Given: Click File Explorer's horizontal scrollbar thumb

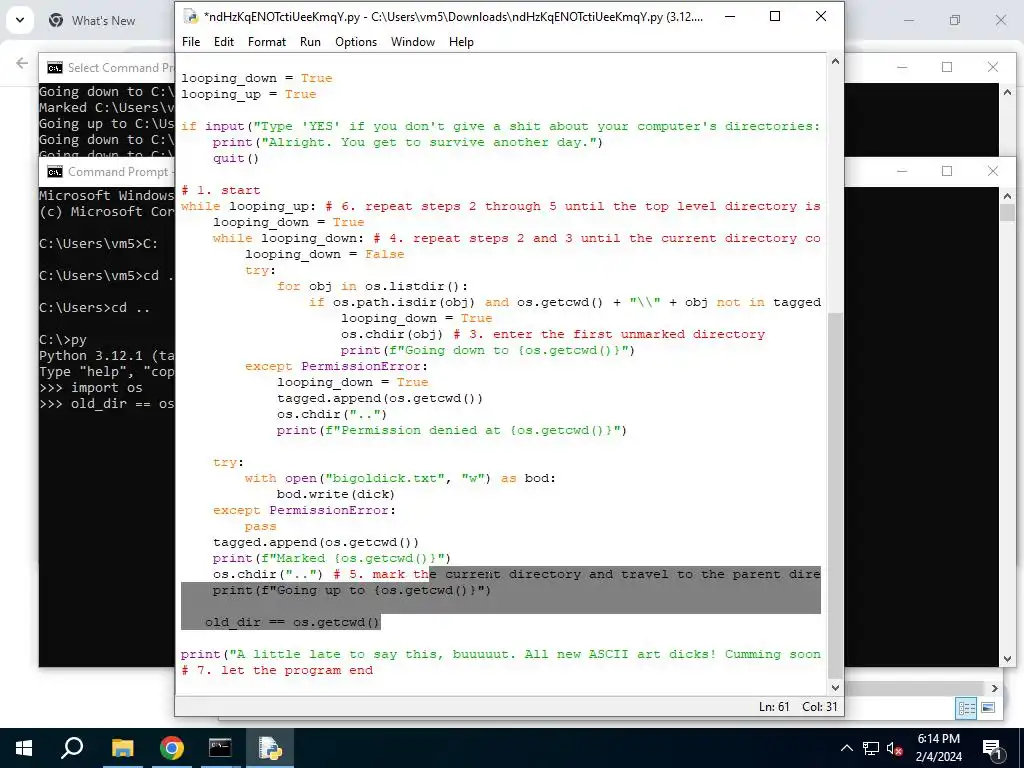Looking at the screenshot, I should (x=914, y=688).
